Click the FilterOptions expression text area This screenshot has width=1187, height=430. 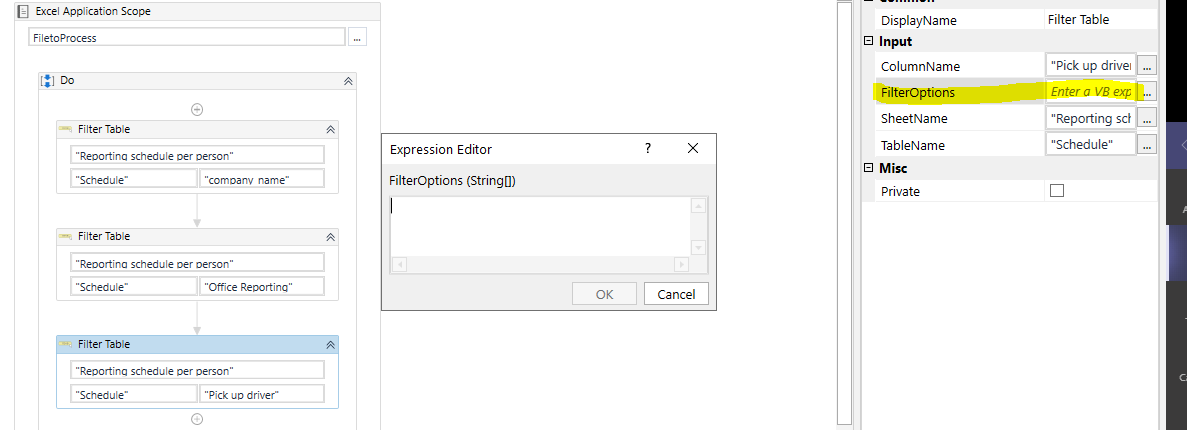click(540, 226)
